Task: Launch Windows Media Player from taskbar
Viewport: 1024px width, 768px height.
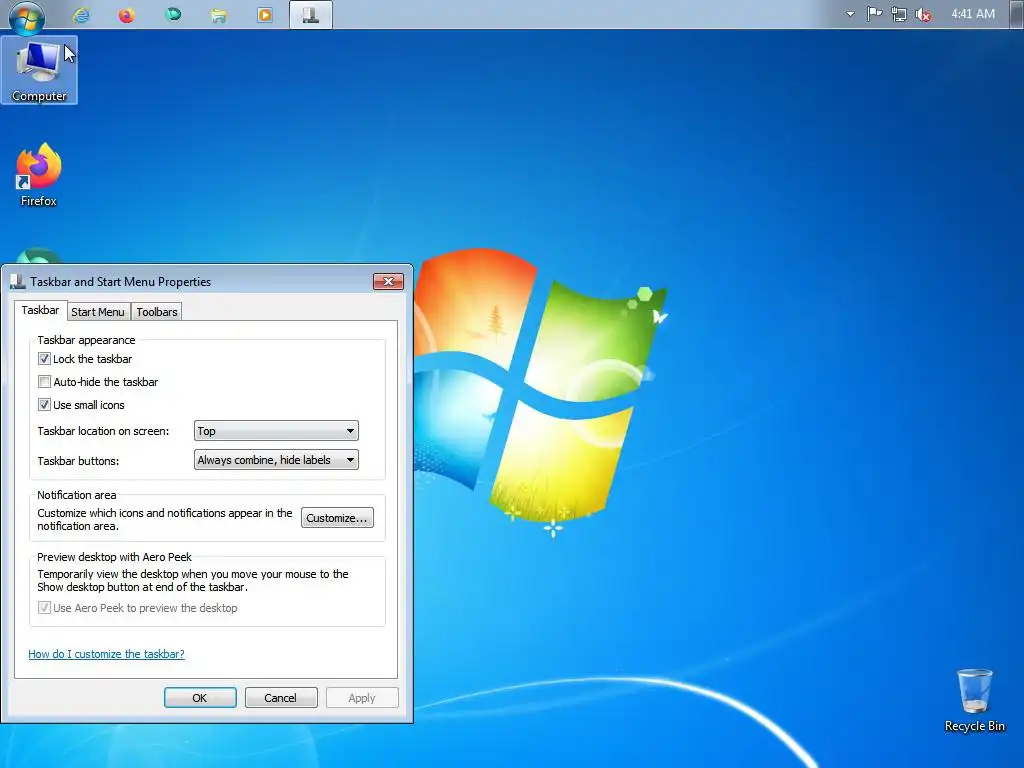Action: point(264,14)
